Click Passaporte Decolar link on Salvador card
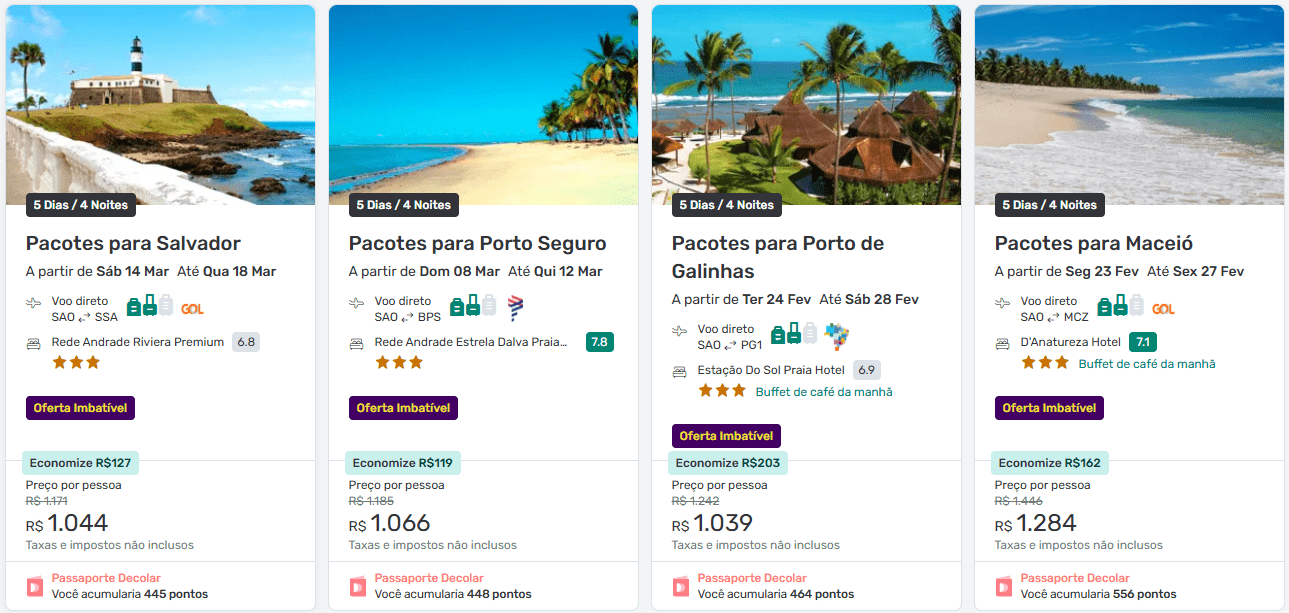Image resolution: width=1289 pixels, height=613 pixels. (106, 578)
